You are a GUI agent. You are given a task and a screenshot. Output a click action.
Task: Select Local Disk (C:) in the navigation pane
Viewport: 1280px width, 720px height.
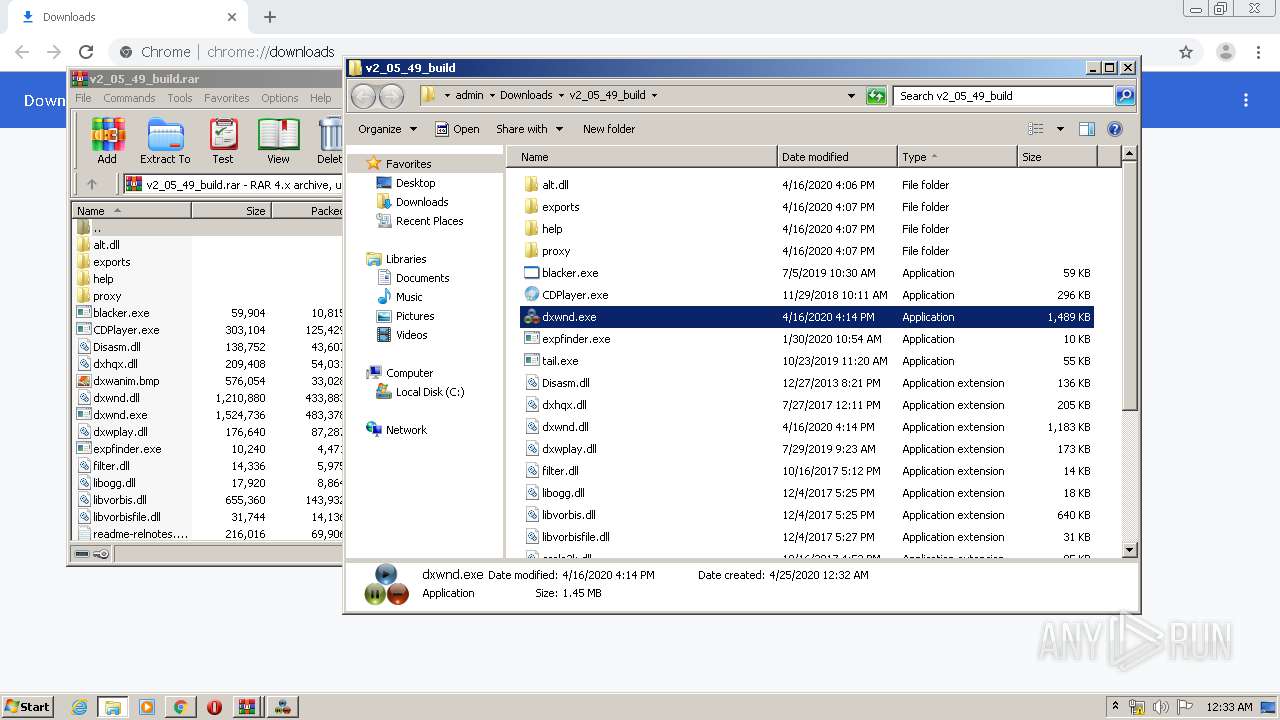(x=429, y=392)
